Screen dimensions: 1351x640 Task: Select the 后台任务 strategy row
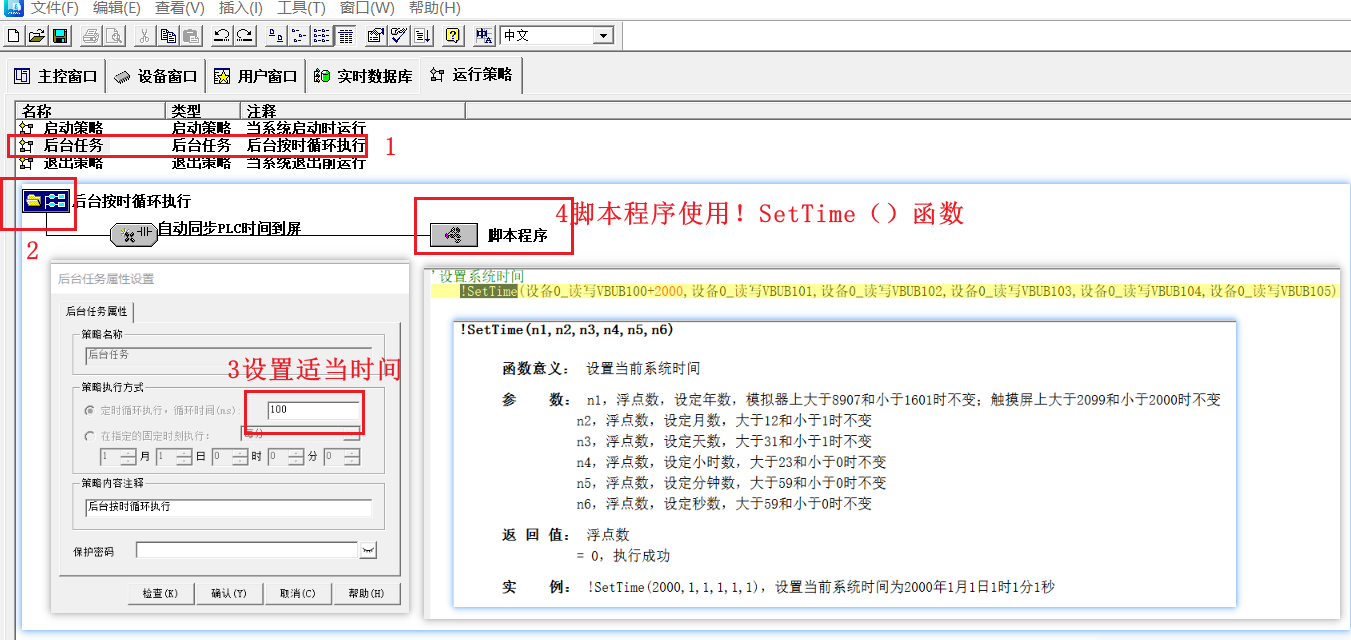(192, 145)
